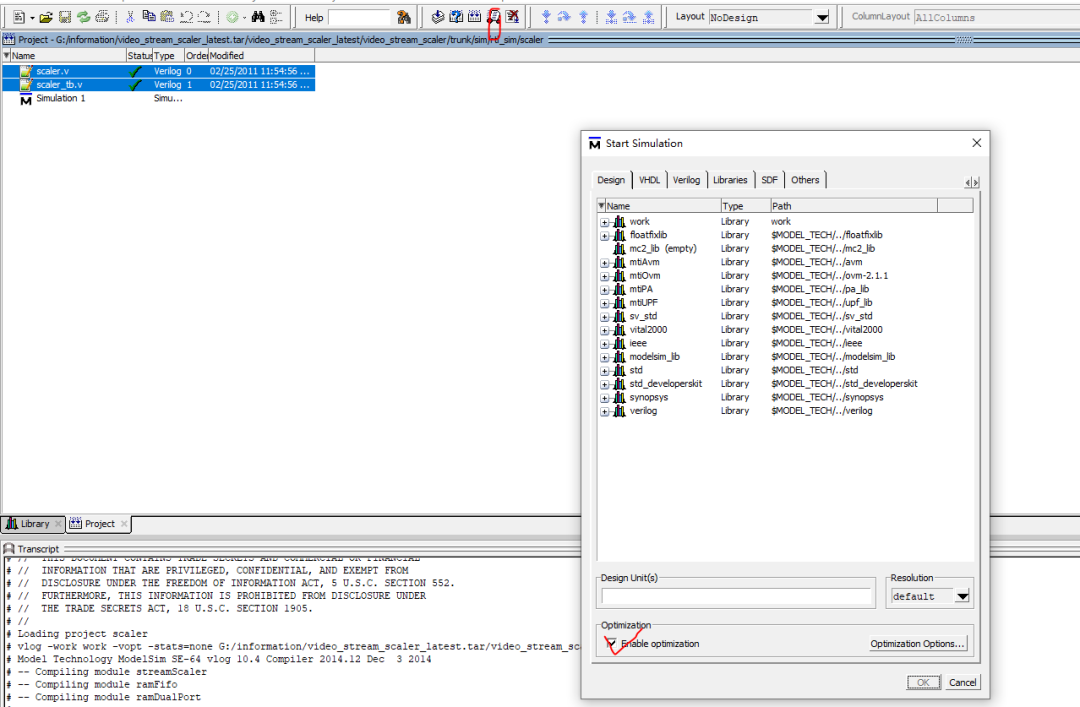
Task: Open the dropdown arrow beside New file icon
Action: click(x=32, y=17)
